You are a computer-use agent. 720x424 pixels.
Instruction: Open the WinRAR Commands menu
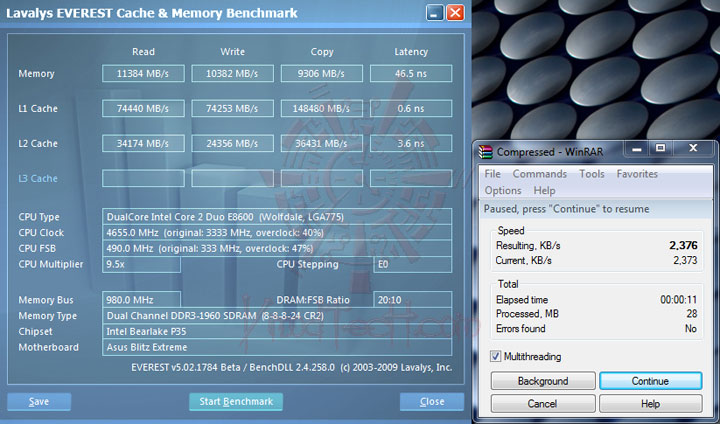coord(540,174)
